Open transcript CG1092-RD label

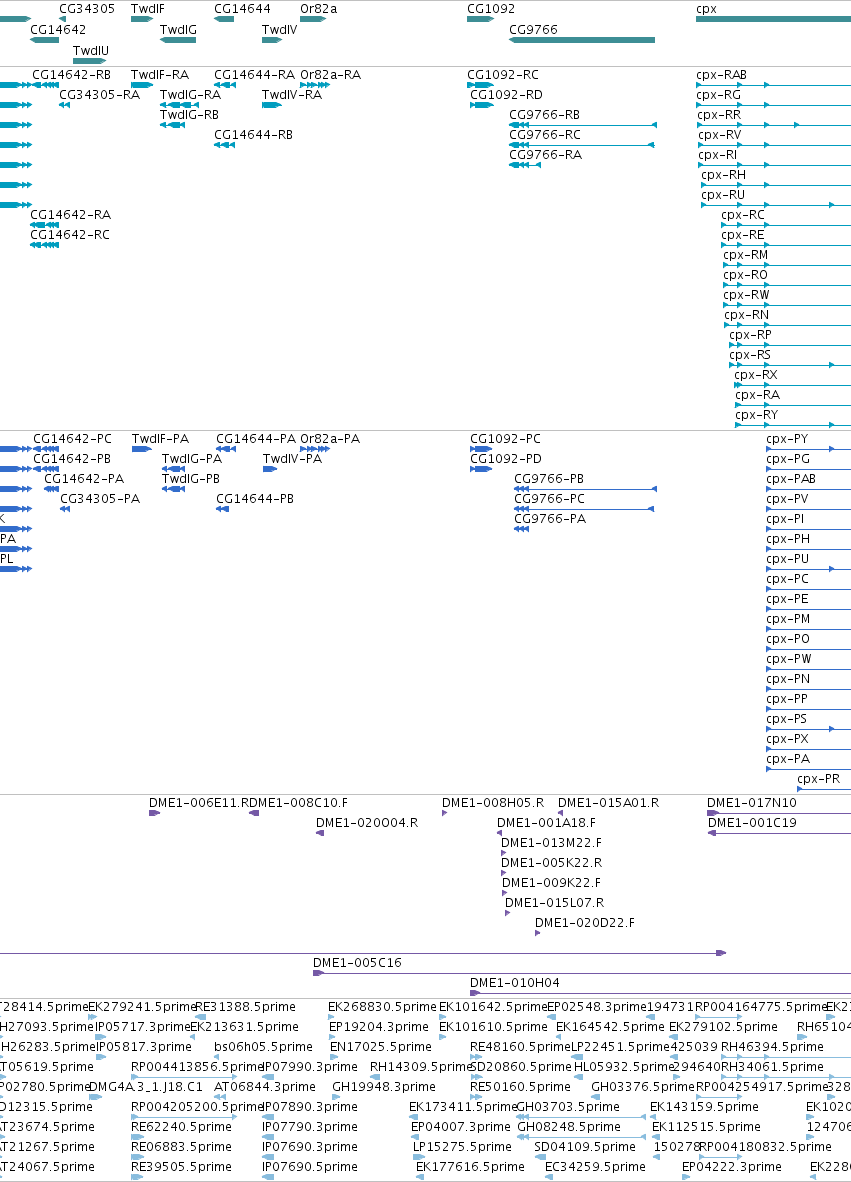(506, 95)
